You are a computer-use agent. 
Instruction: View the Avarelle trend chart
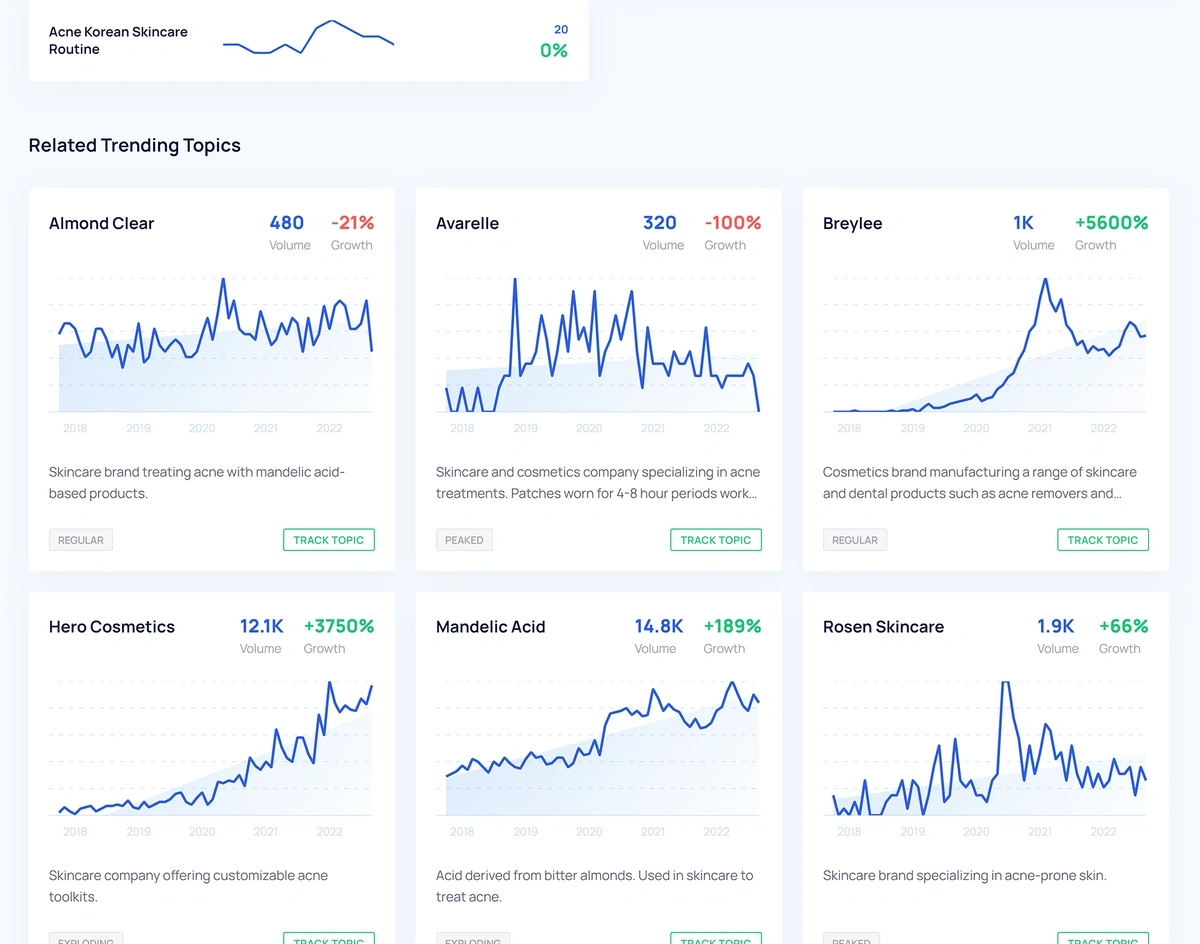[598, 345]
